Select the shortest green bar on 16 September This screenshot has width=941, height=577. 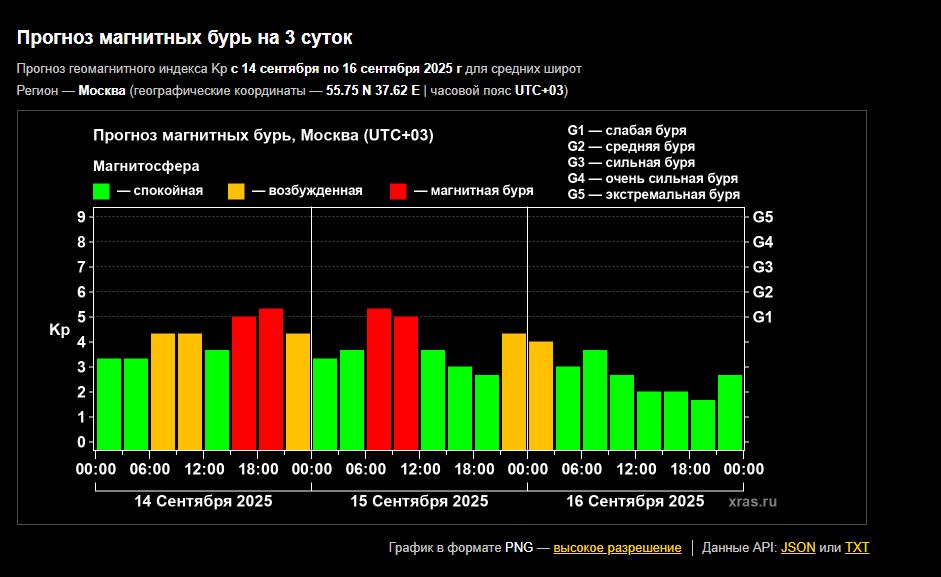(703, 424)
